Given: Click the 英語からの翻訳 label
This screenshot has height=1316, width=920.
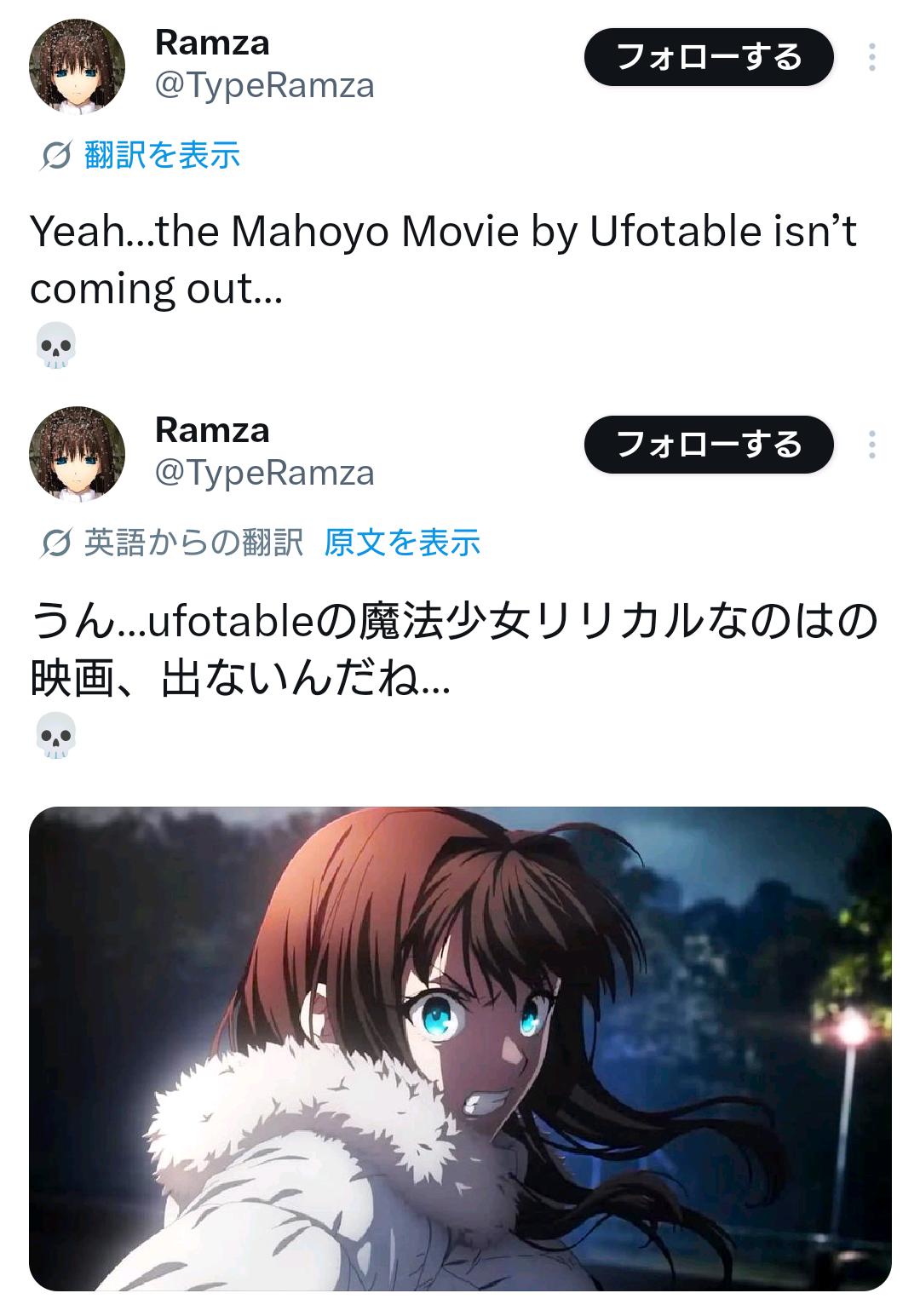Looking at the screenshot, I should (x=193, y=543).
